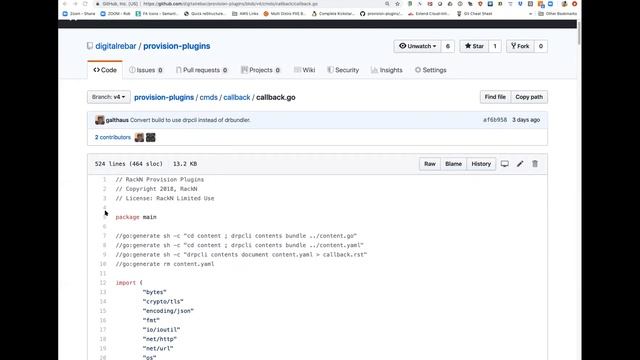Image resolution: width=640 pixels, height=360 pixels.
Task: View site info via padlock icon
Action: tap(98, 4)
